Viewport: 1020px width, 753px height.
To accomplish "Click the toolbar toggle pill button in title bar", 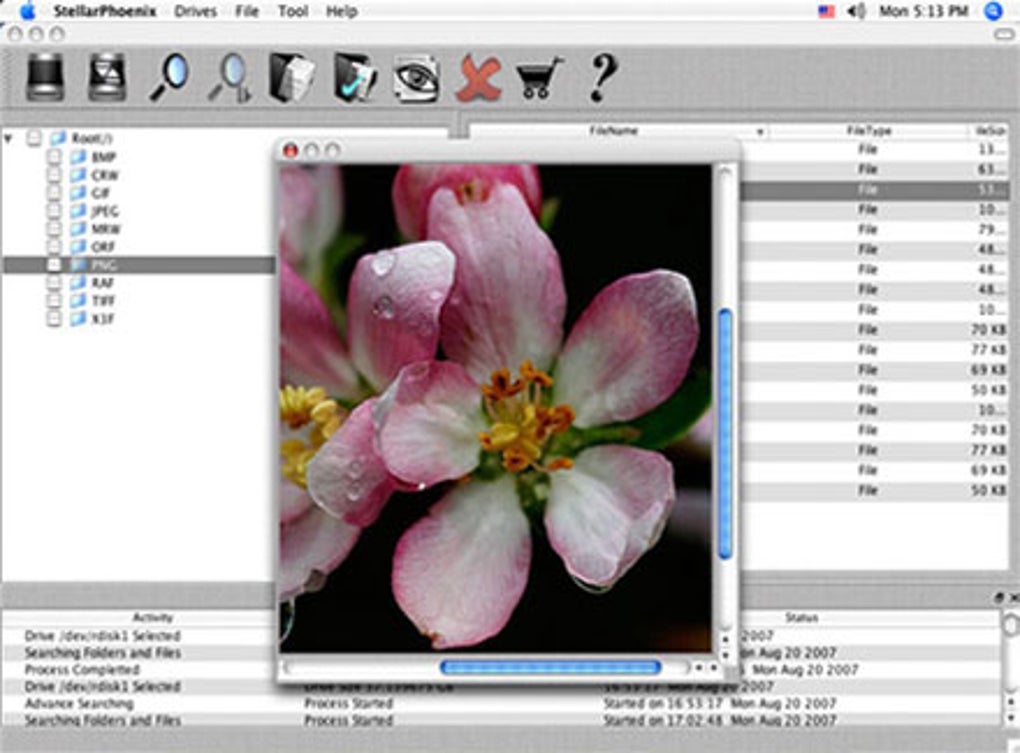I will point(1005,34).
